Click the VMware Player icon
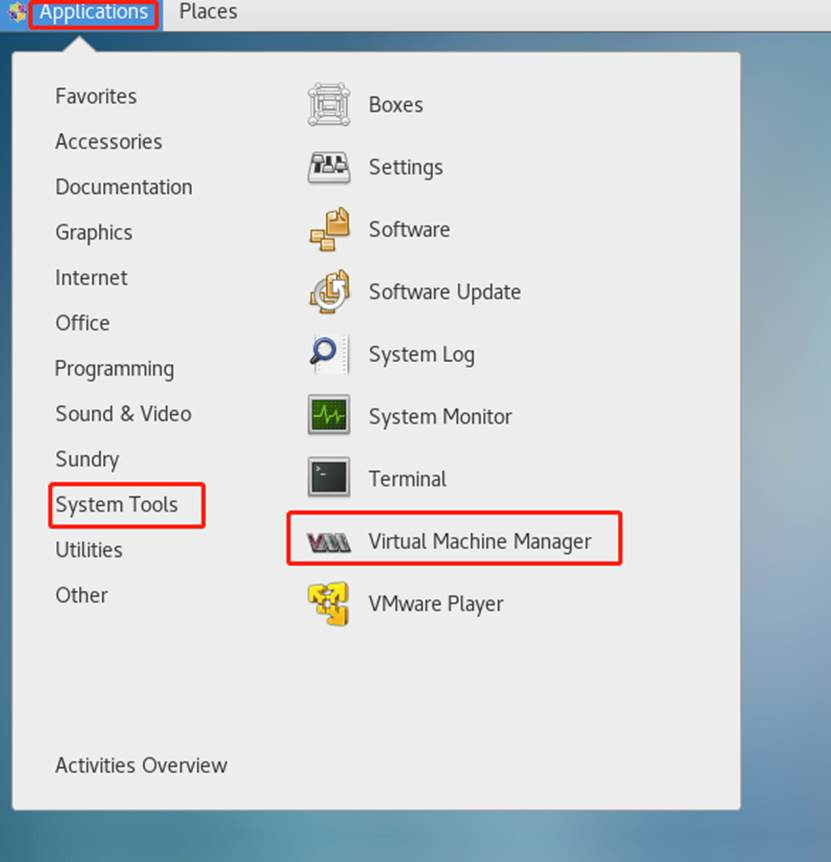 tap(329, 604)
